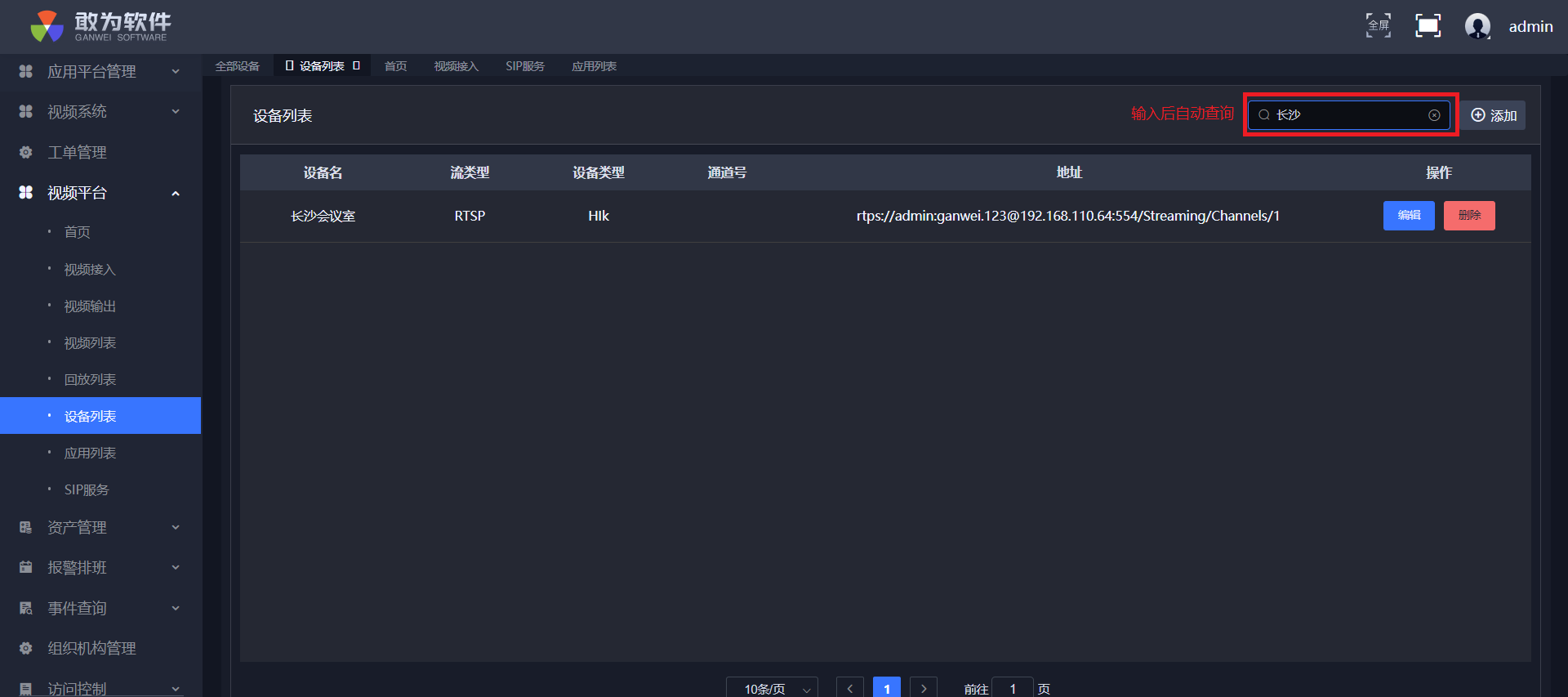Open the admin user avatar
This screenshot has height=697, width=1568.
(x=1477, y=26)
